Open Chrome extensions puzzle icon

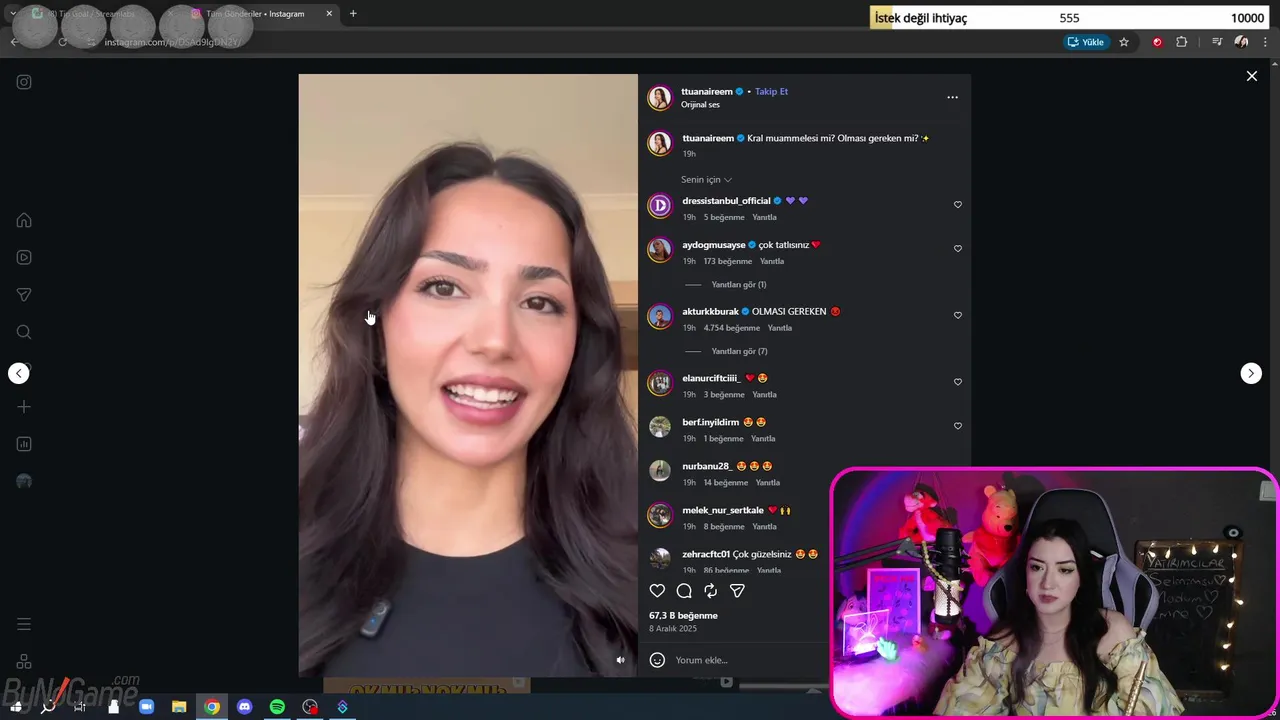point(1182,42)
